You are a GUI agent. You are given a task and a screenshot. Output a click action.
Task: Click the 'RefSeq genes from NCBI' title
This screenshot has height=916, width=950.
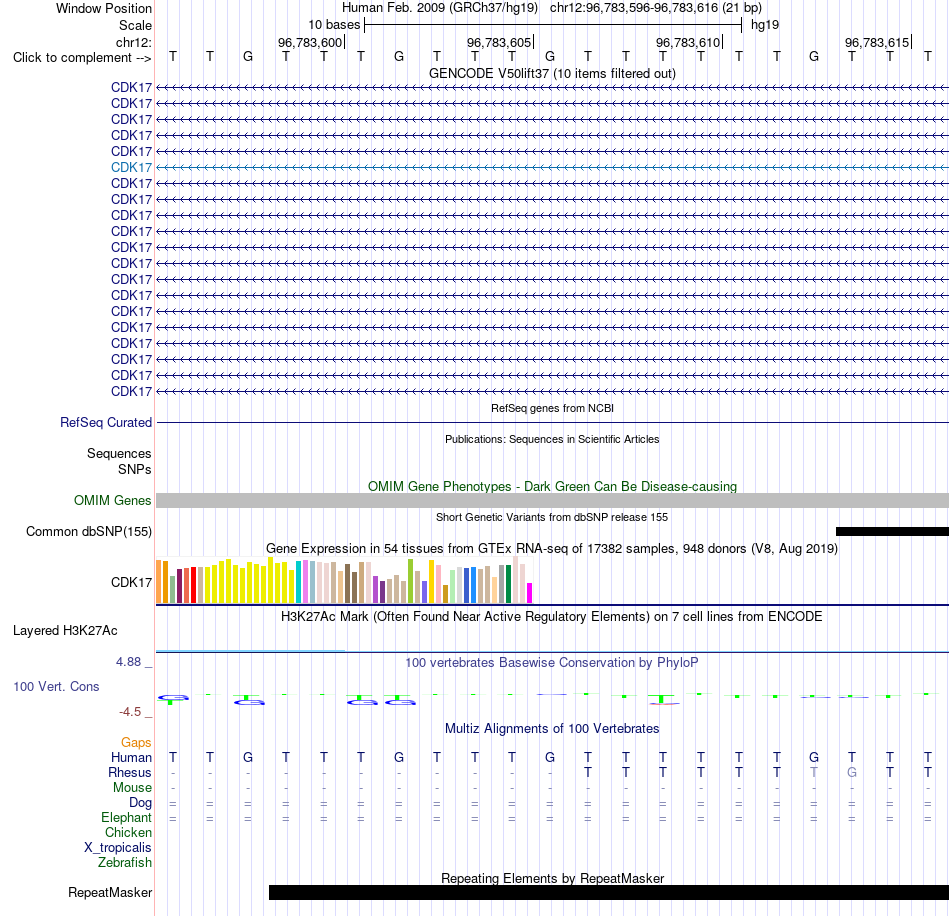pos(552,408)
